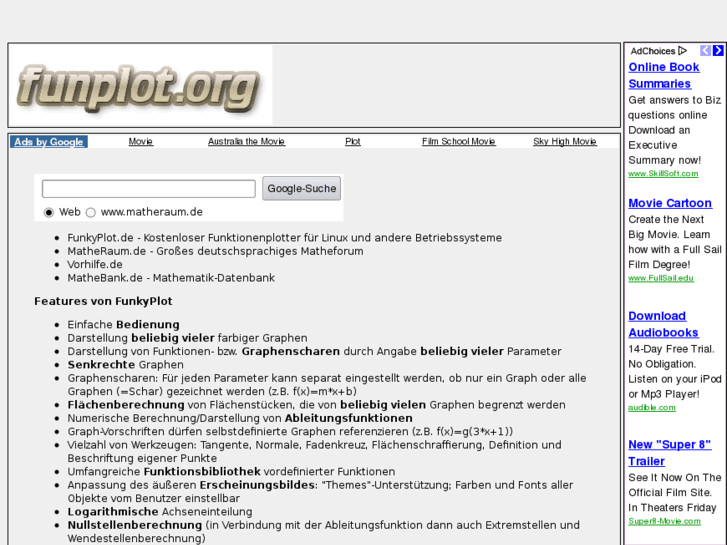The image size is (727, 545).
Task: Click the Create the Next ad text
Action: pos(666,219)
